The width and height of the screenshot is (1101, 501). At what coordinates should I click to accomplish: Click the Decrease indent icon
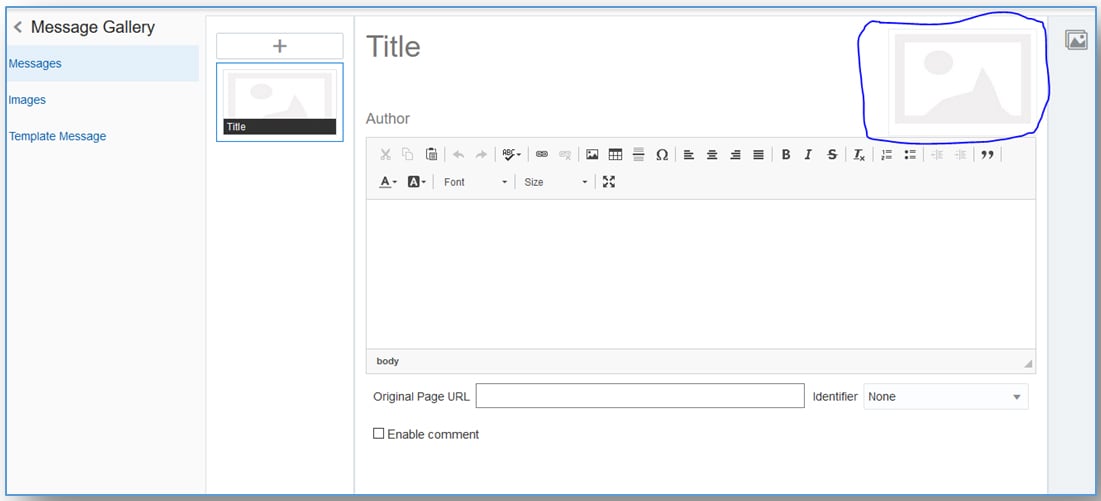coord(937,154)
